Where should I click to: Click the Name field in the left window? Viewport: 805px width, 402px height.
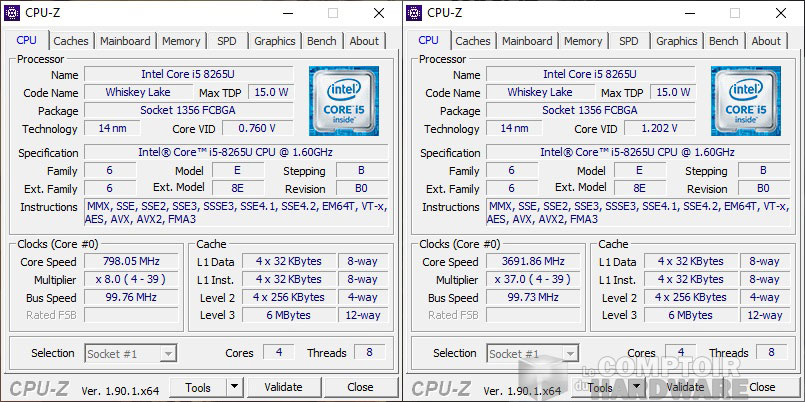pos(188,74)
